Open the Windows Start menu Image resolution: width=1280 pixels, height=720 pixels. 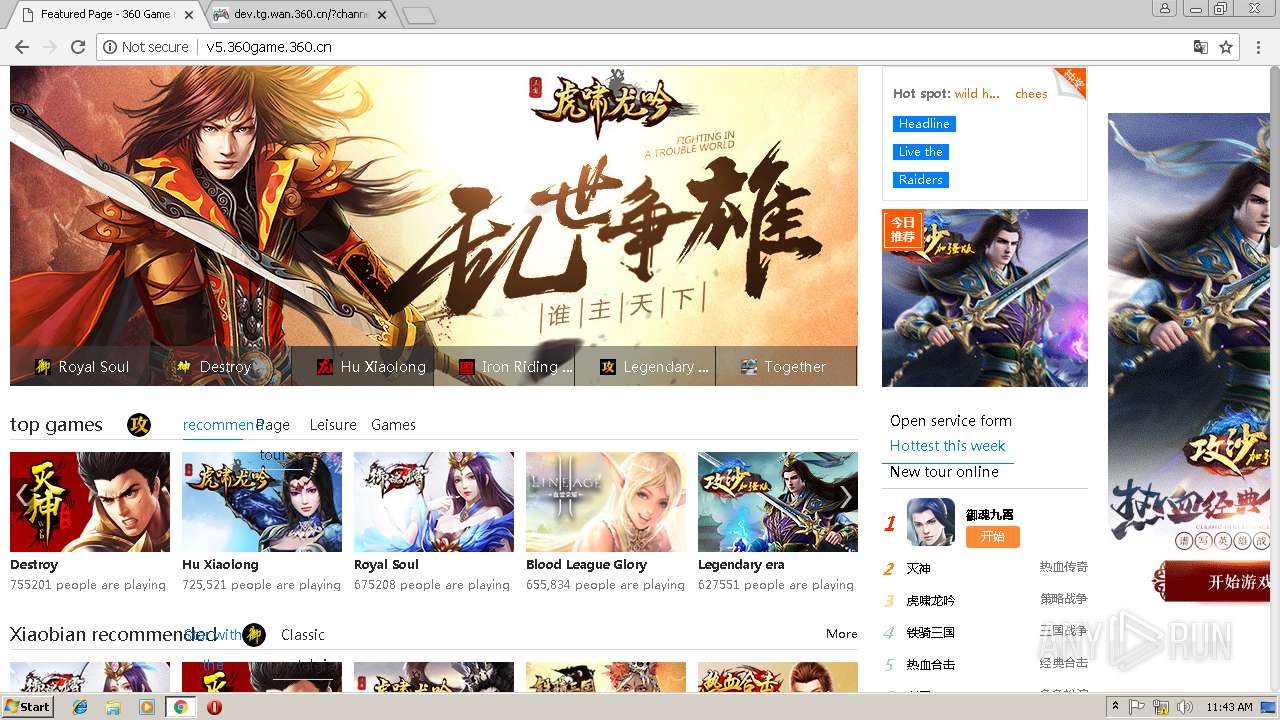(27, 706)
